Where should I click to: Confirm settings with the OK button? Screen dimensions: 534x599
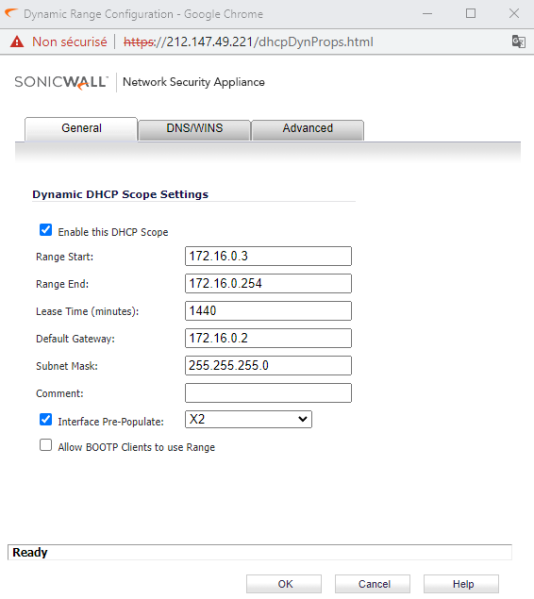[x=284, y=584]
